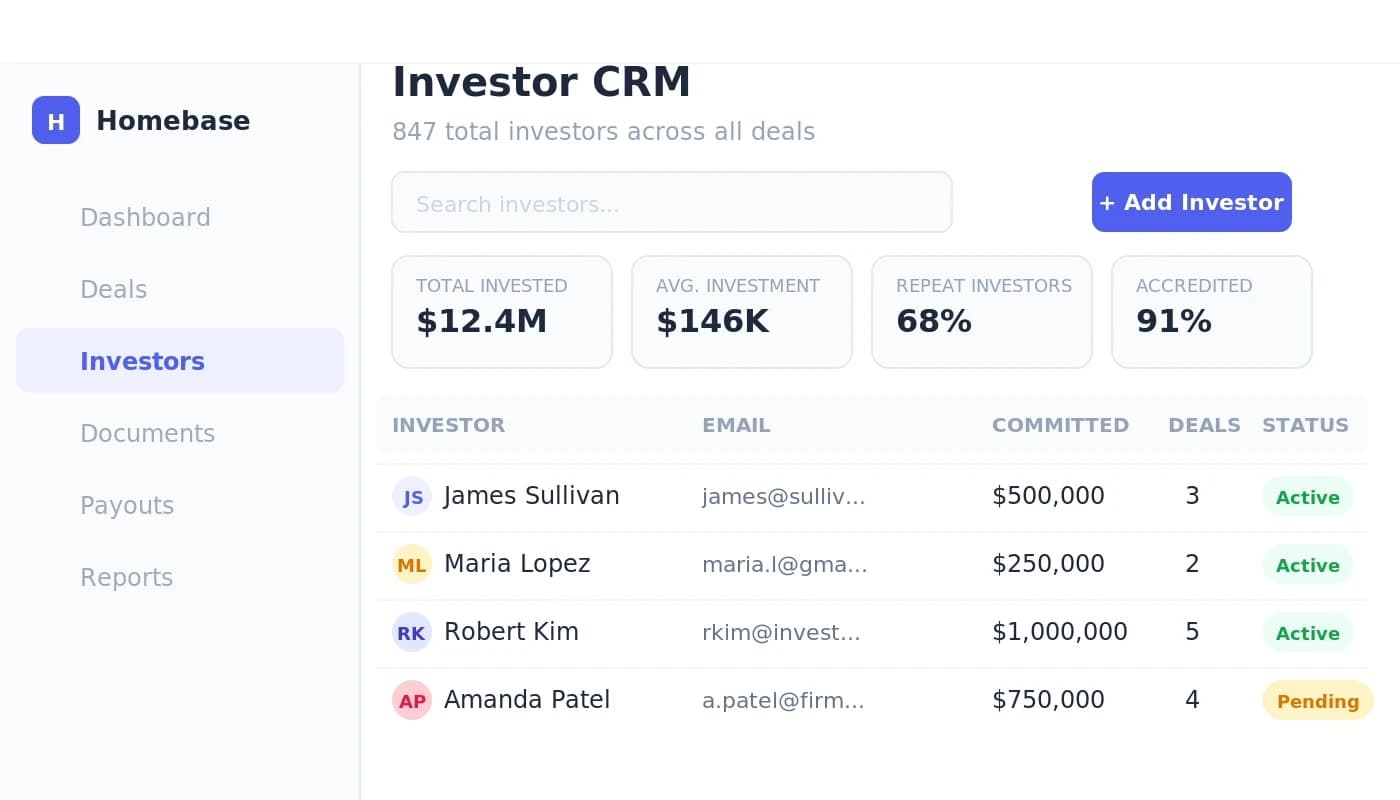This screenshot has width=1400, height=800.
Task: Sort by the INVESTOR column header
Action: [448, 425]
